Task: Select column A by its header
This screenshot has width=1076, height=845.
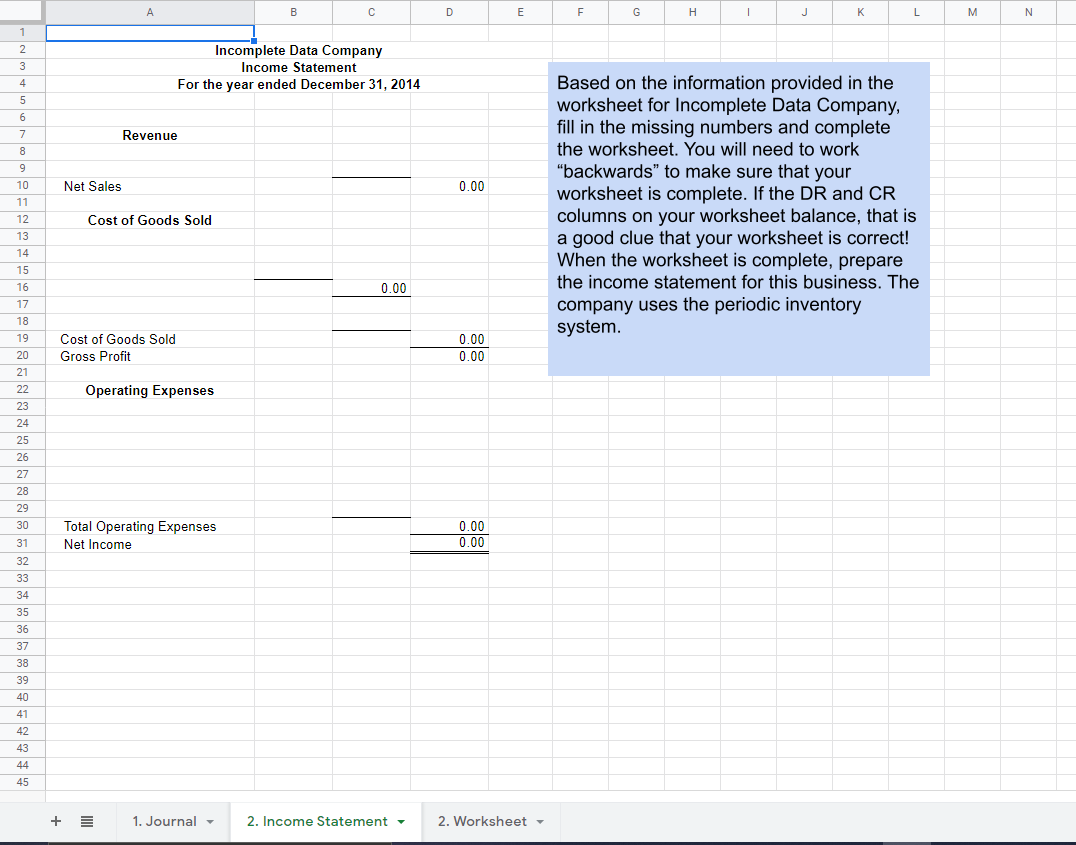Action: pos(150,11)
